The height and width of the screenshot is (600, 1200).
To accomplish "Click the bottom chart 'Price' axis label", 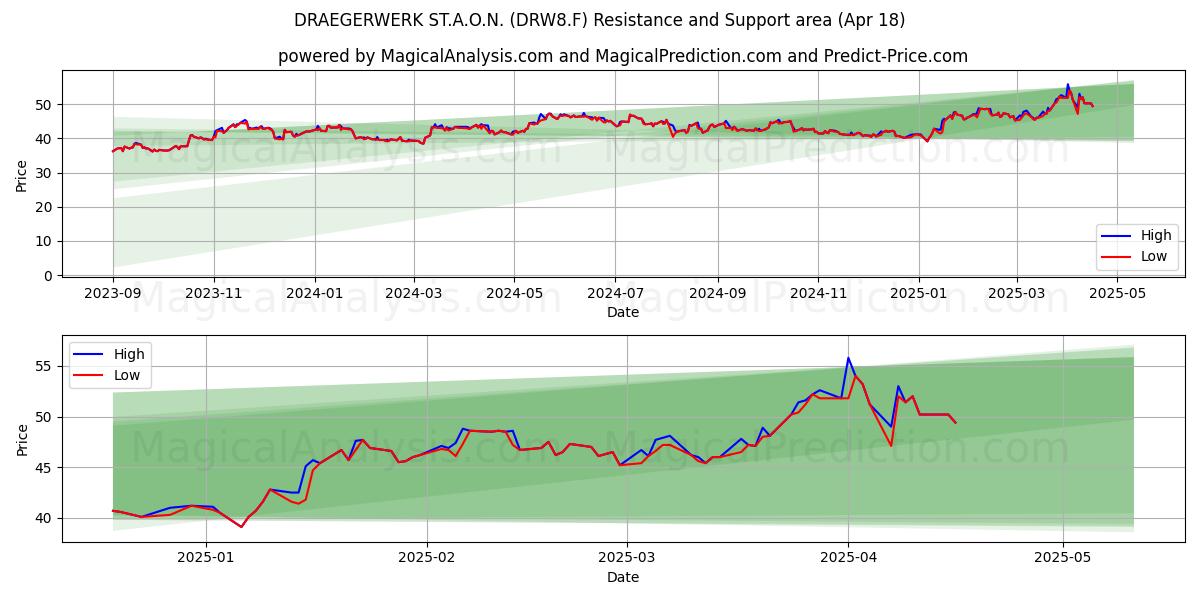I will [22, 439].
